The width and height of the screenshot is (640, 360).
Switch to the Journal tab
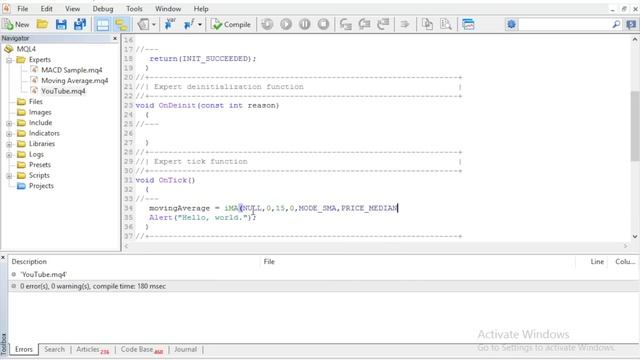click(185, 349)
